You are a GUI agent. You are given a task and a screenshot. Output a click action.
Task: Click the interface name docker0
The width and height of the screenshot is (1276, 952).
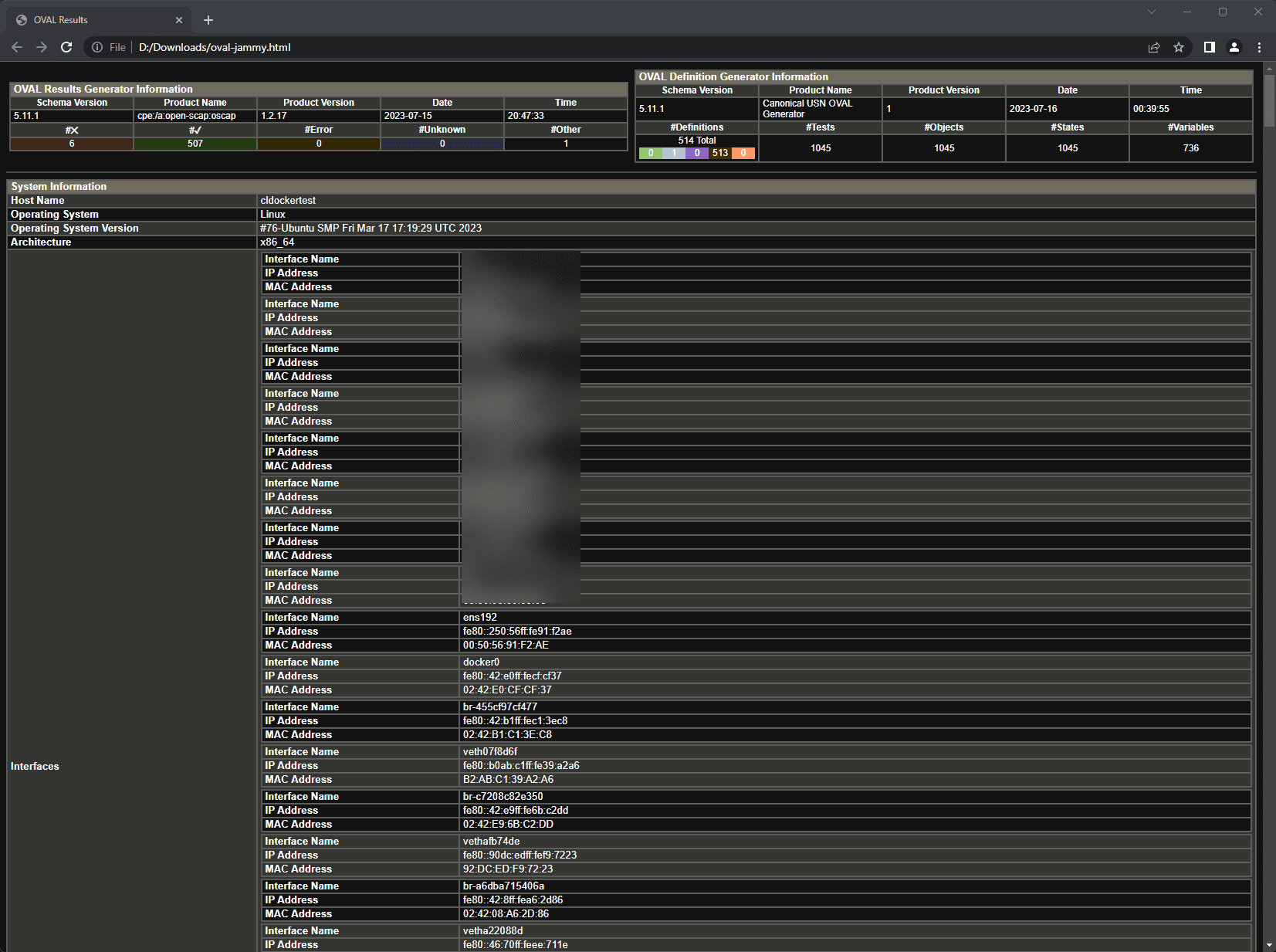click(x=481, y=662)
